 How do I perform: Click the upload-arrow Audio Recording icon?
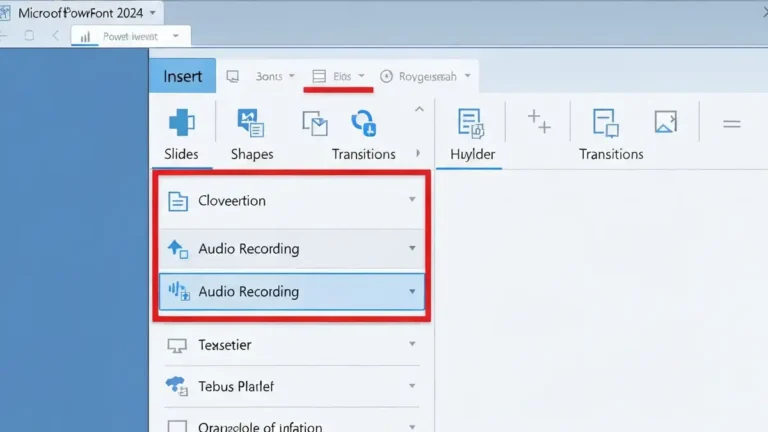pyautogui.click(x=178, y=249)
